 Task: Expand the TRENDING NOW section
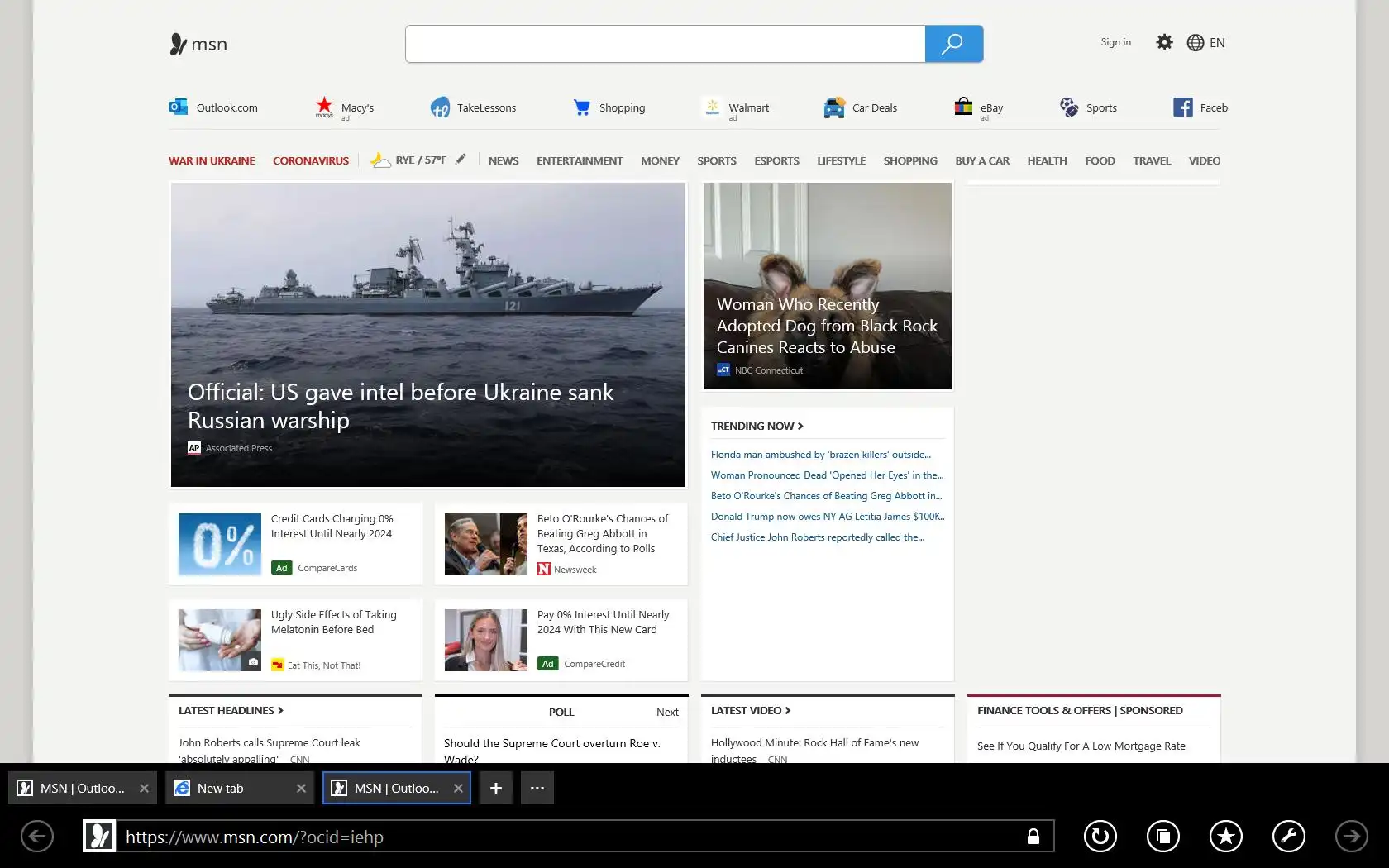[757, 426]
